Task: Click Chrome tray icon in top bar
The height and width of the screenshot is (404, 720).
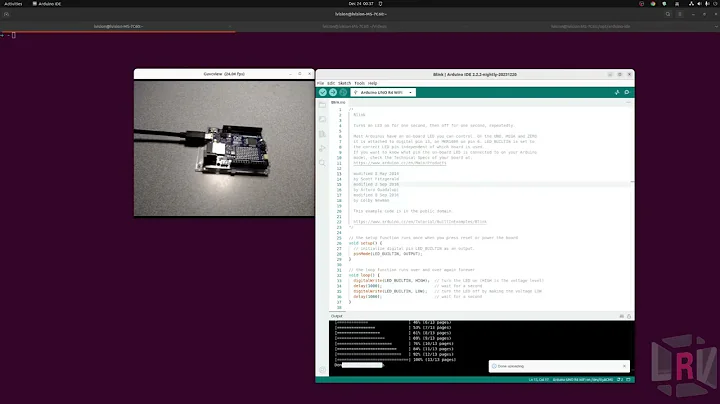Action: [x=653, y=4]
